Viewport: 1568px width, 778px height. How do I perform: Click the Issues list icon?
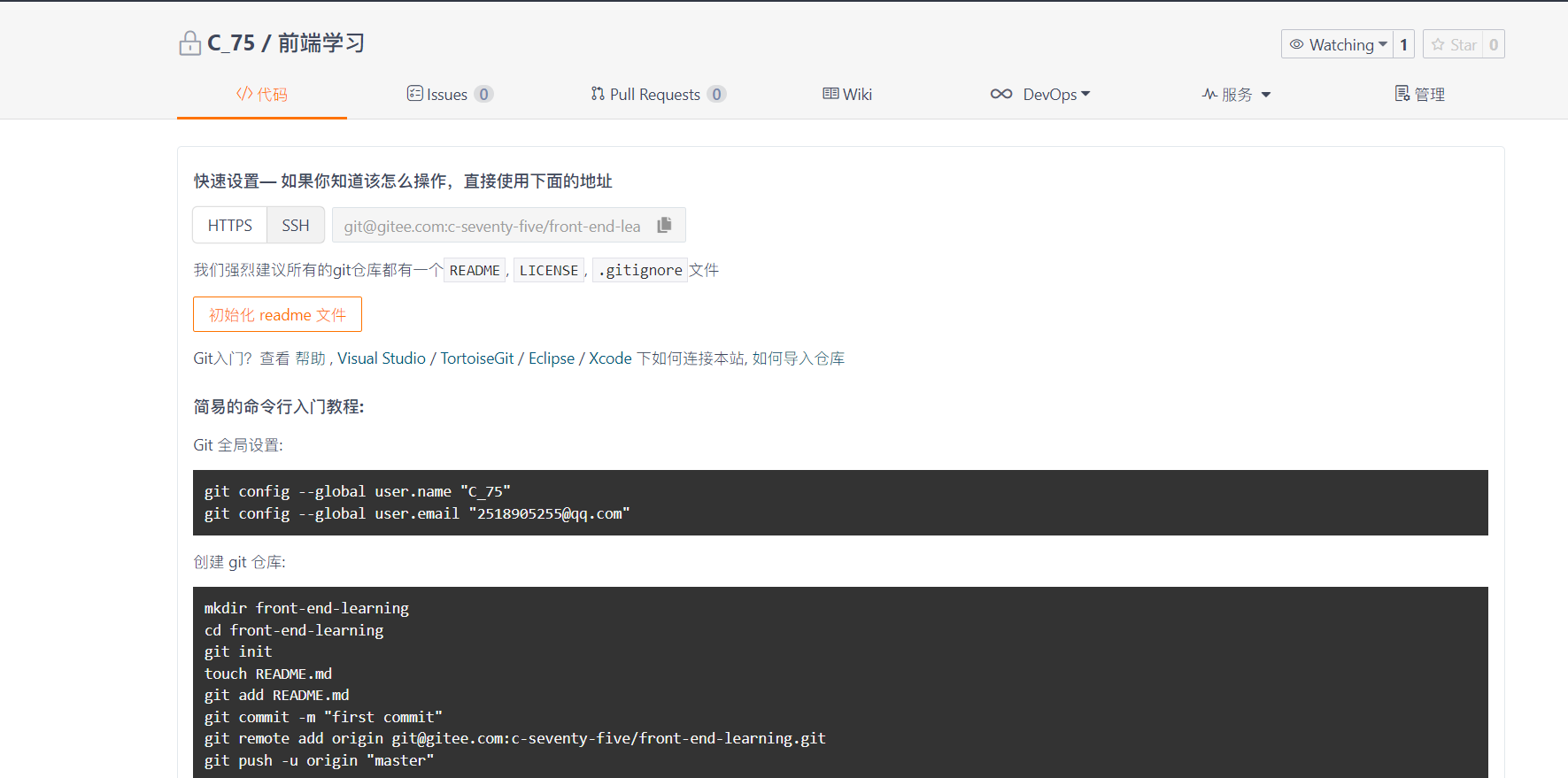pos(414,94)
